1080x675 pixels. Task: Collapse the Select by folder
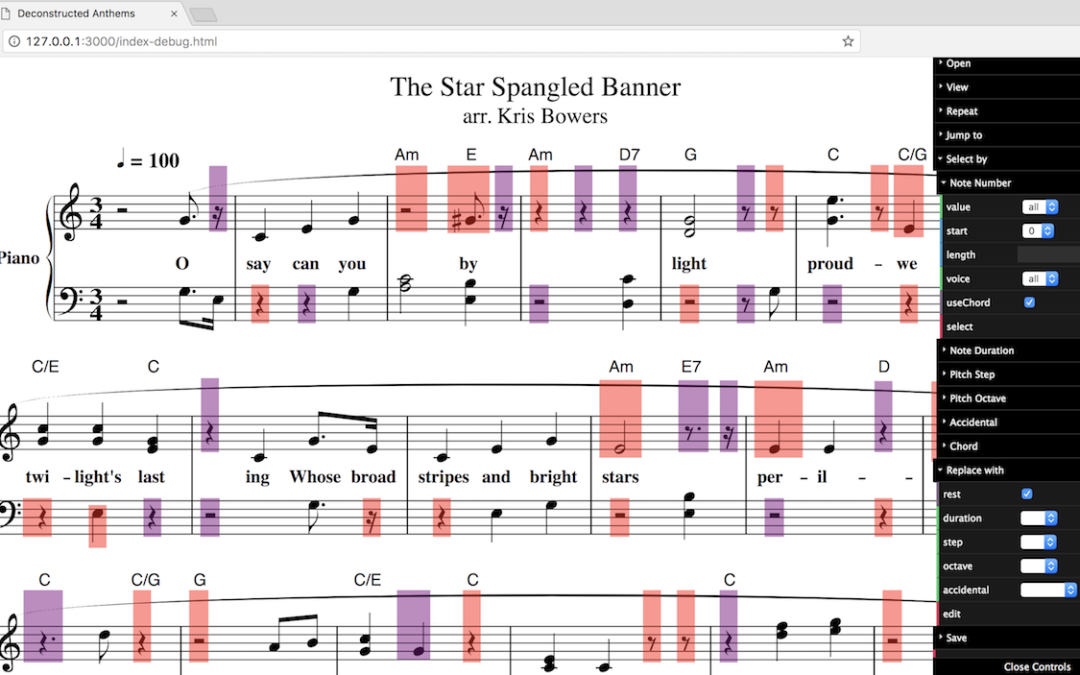(x=1006, y=159)
